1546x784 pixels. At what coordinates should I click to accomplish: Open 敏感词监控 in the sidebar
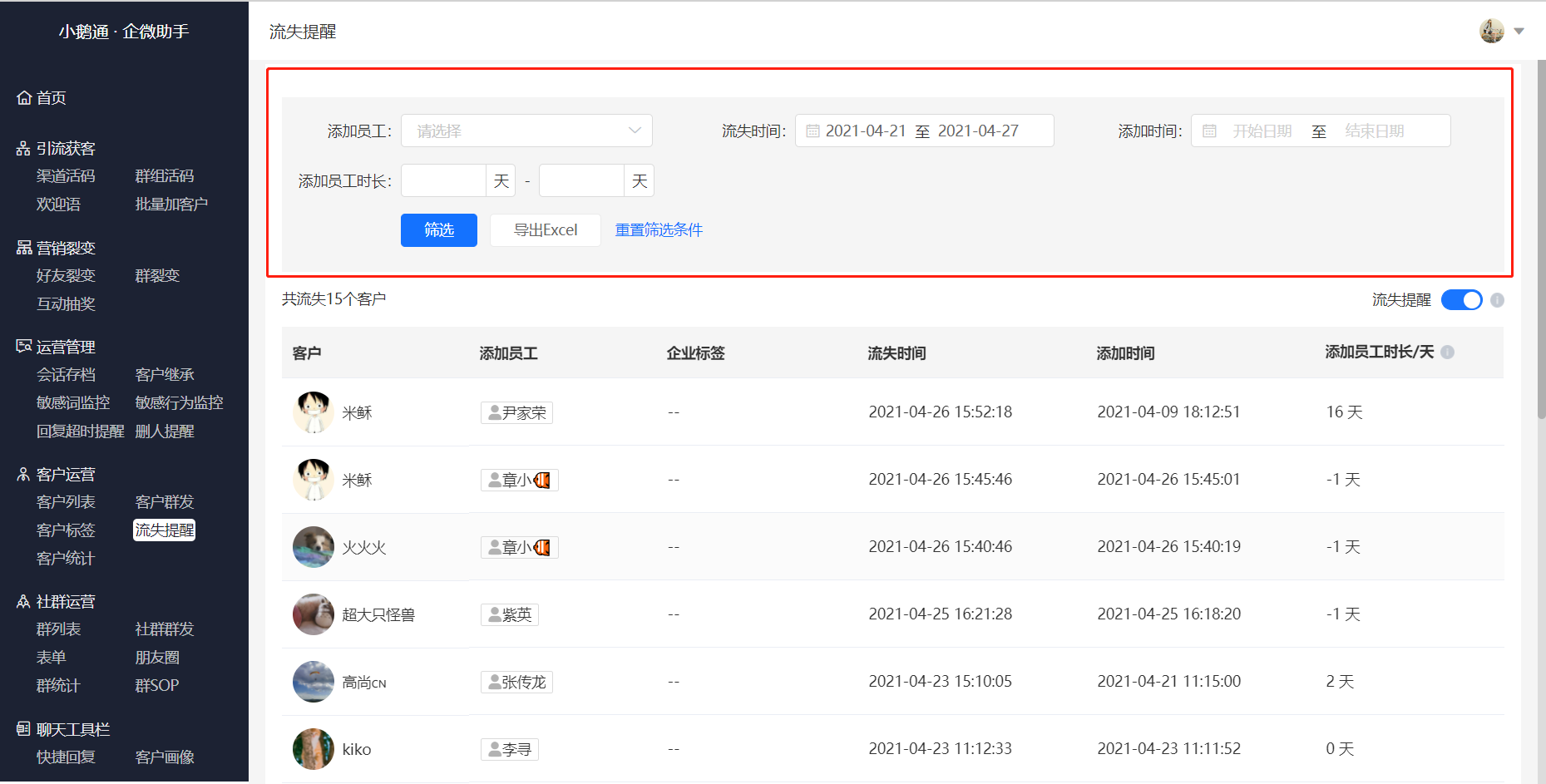73,403
